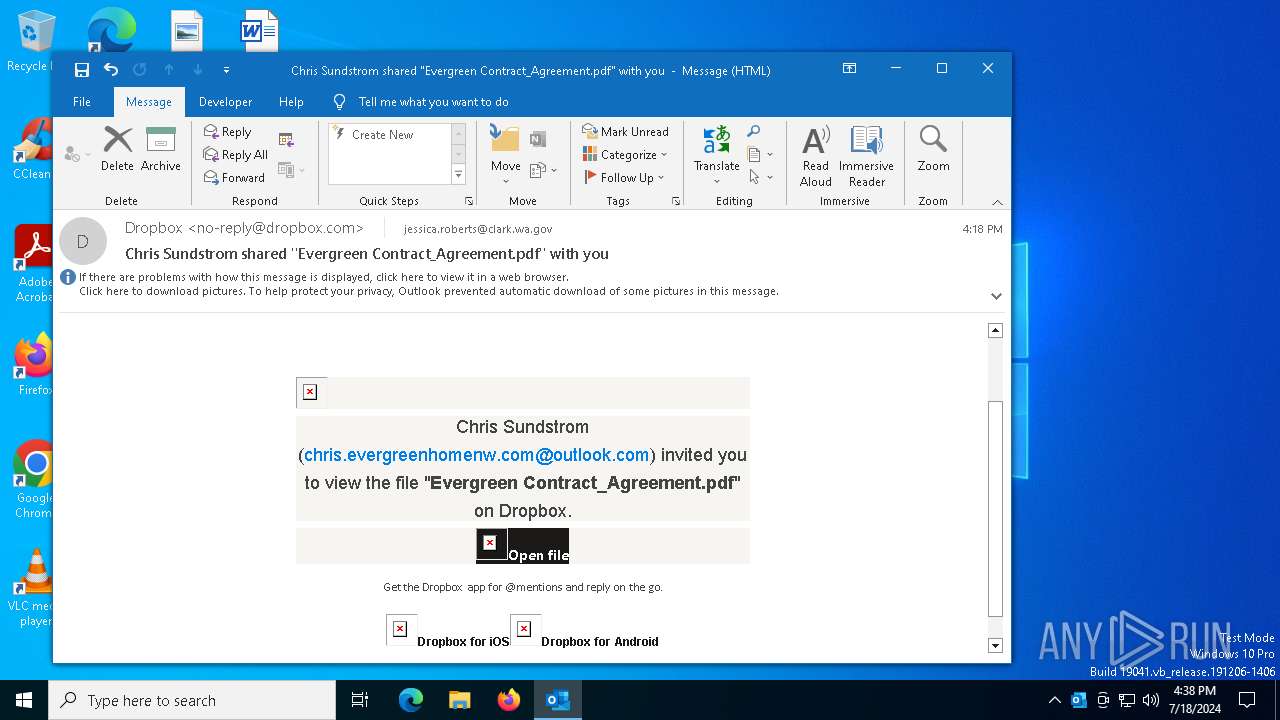
Task: Click recipient jessica.roberts@clark.wa.gov
Action: (x=478, y=229)
